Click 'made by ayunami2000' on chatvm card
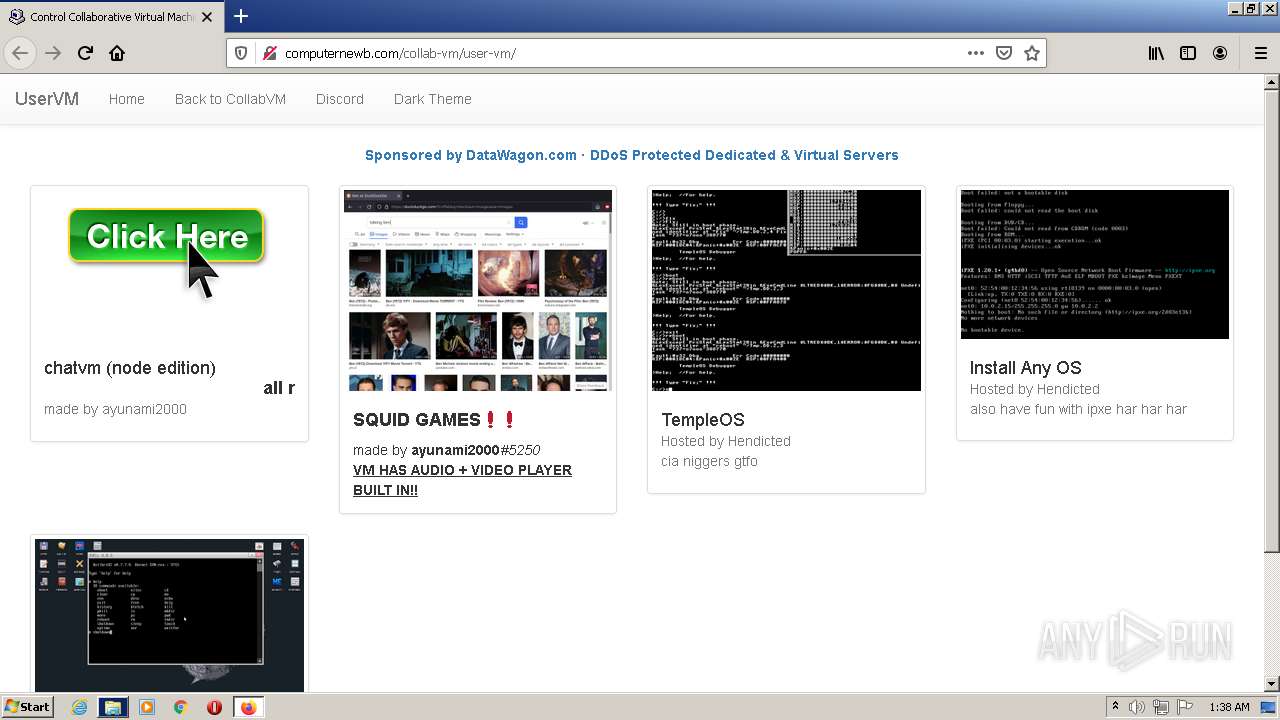The height and width of the screenshot is (720, 1280). [115, 409]
